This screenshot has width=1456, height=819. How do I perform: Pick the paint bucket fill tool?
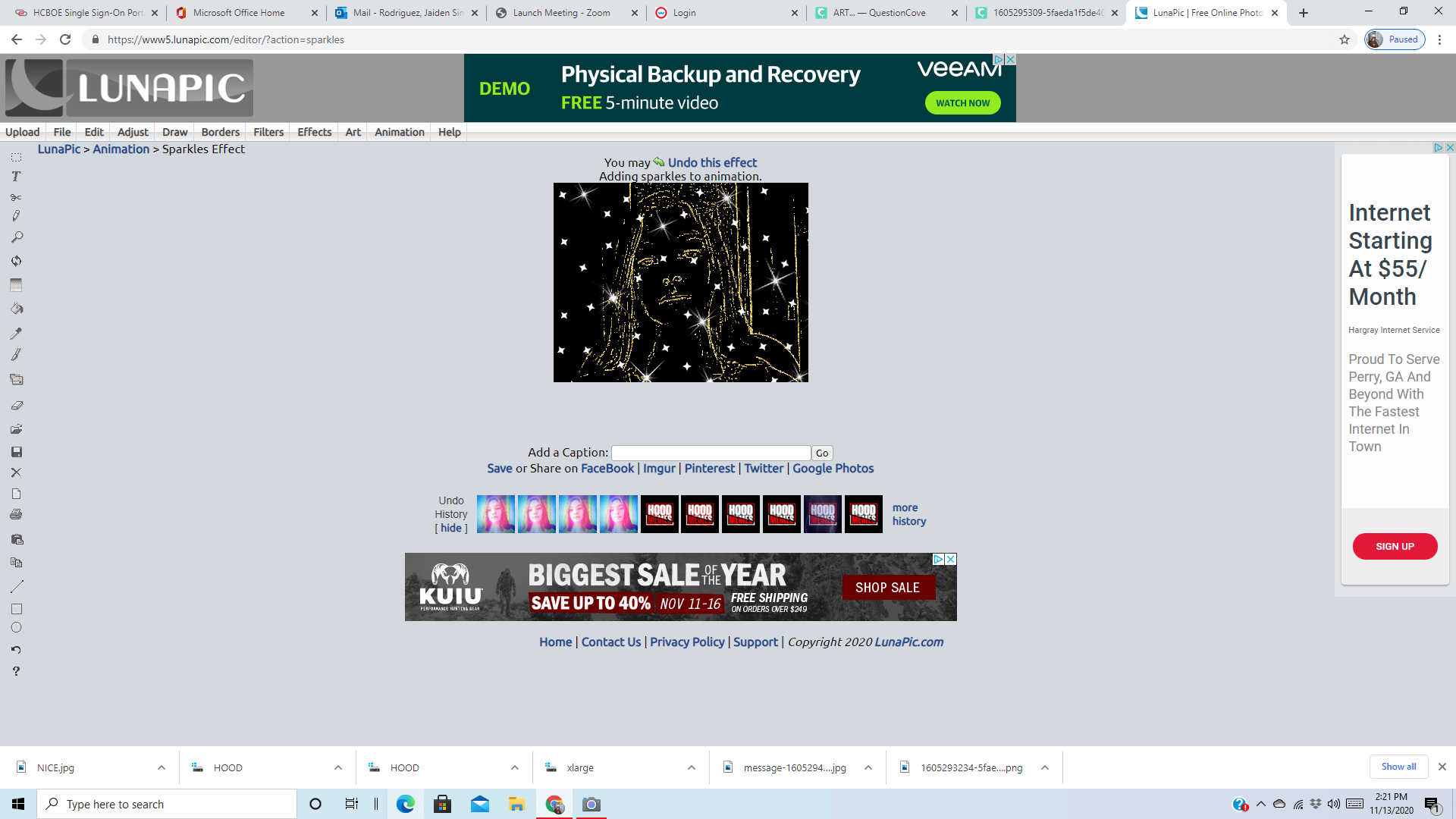[16, 309]
